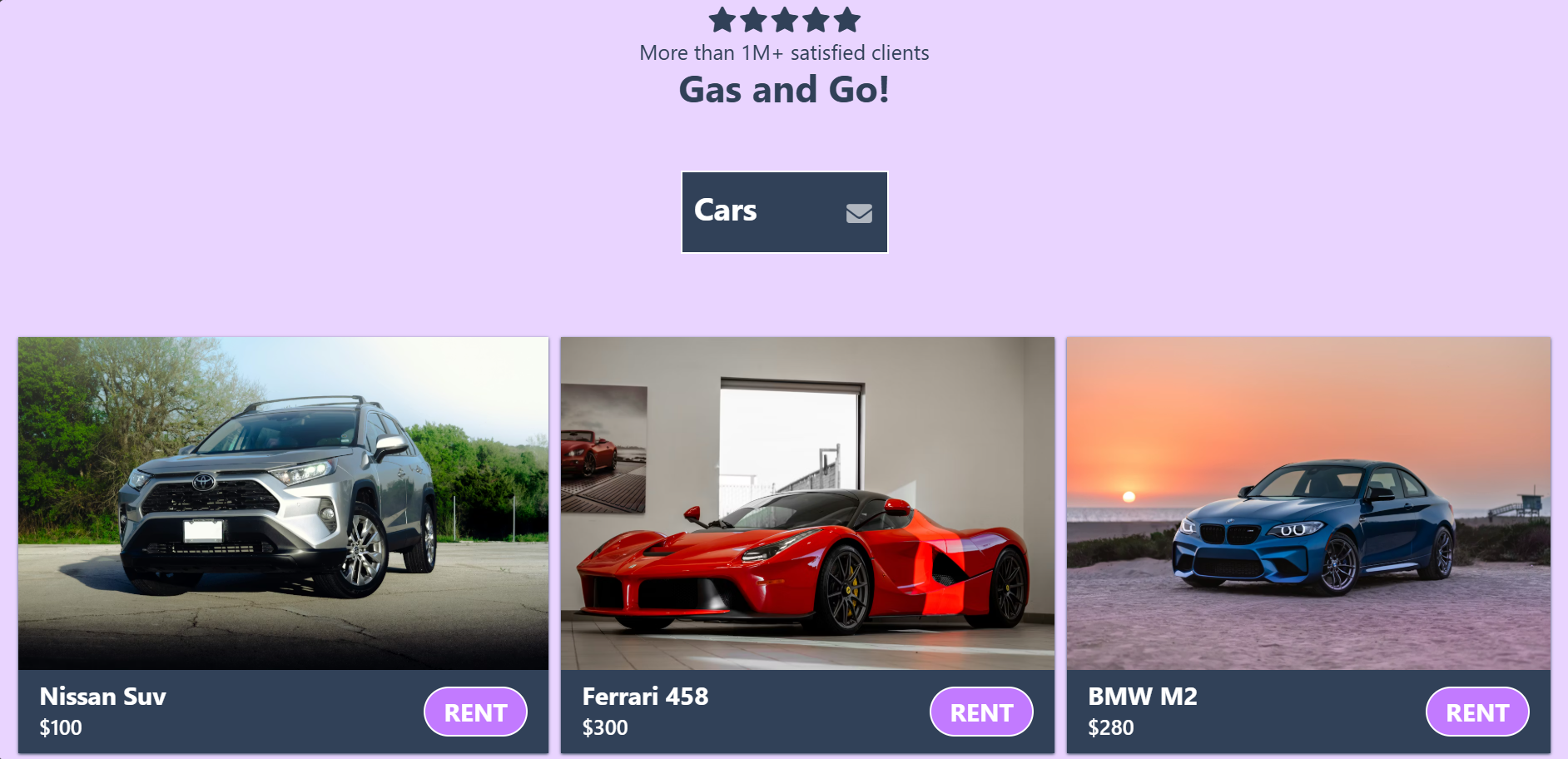Click the first rating star

pyautogui.click(x=722, y=19)
